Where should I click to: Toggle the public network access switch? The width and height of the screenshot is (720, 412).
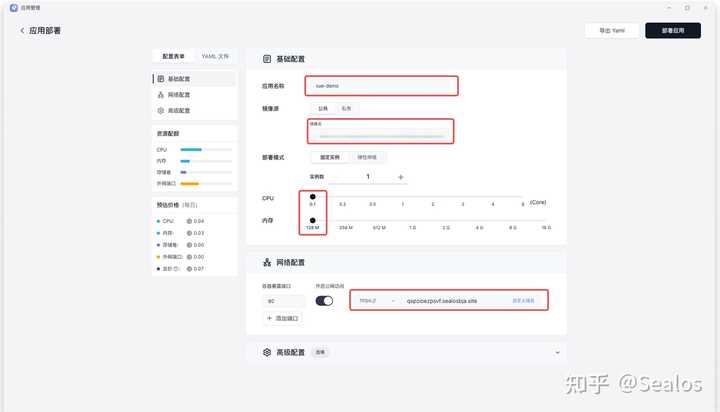(324, 301)
